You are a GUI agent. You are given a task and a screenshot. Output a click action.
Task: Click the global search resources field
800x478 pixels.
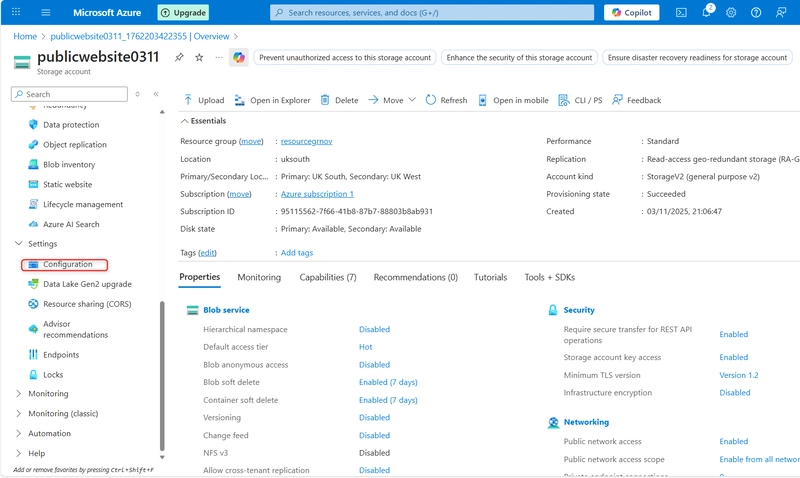tap(435, 13)
